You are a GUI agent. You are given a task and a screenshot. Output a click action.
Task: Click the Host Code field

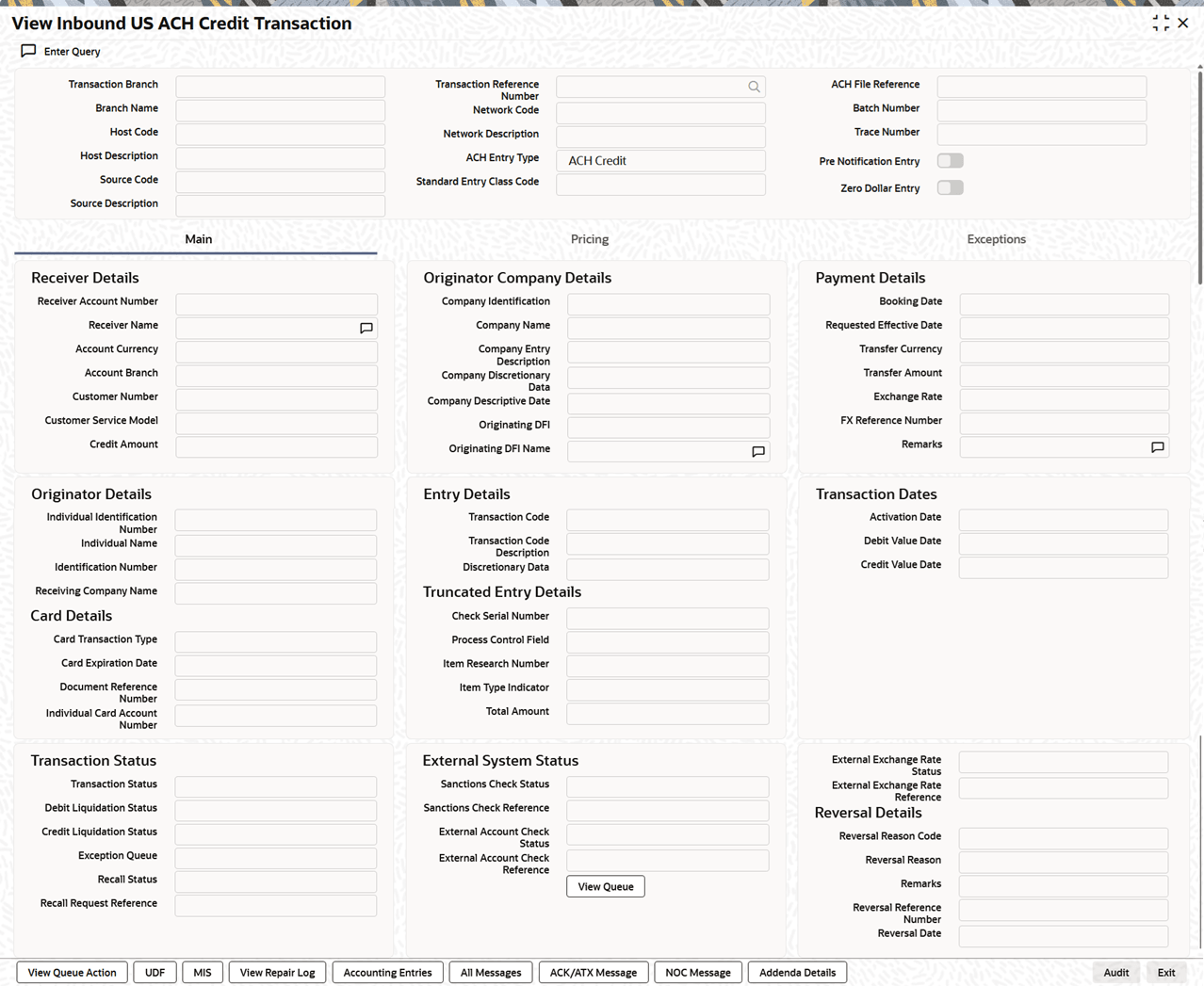coord(280,134)
